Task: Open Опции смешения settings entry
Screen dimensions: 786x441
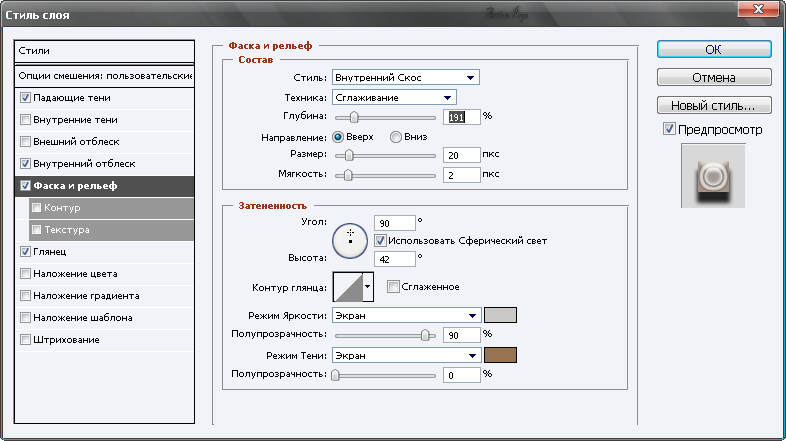Action: pyautogui.click(x=106, y=76)
